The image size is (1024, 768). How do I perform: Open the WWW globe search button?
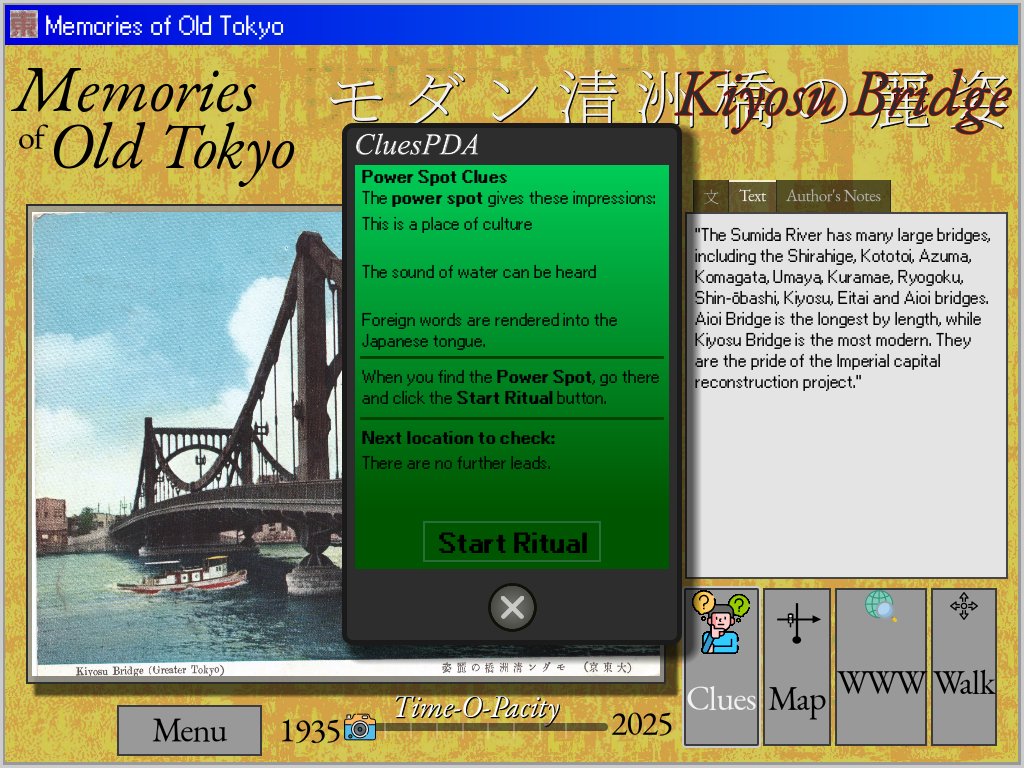click(x=881, y=667)
